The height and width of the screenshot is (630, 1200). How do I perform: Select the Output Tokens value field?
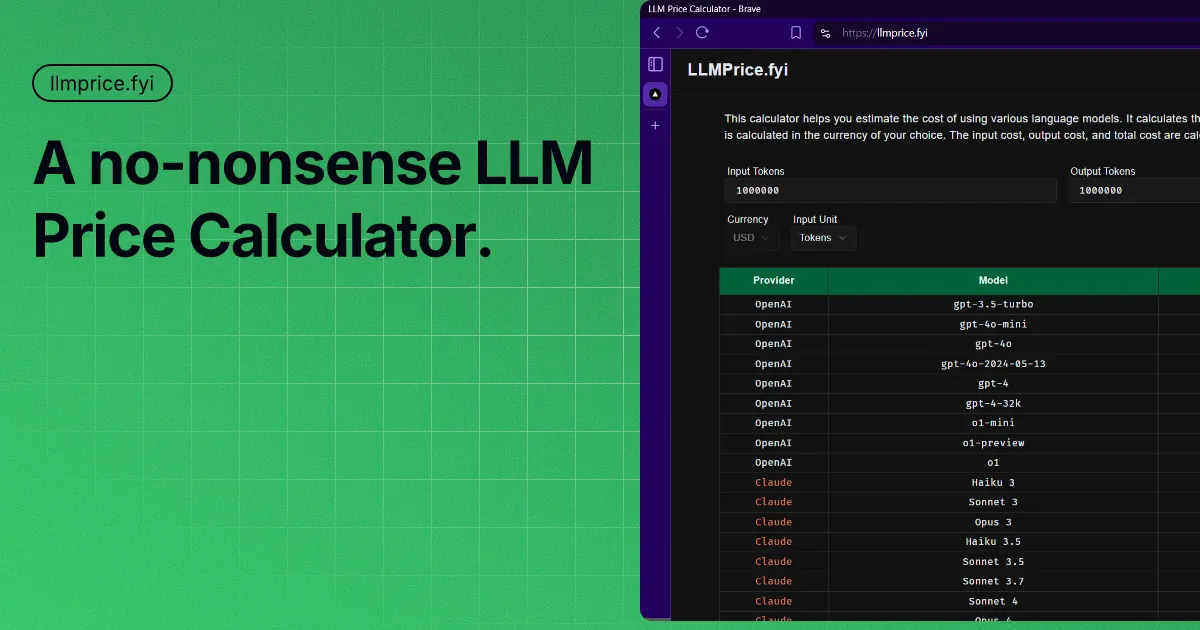(1133, 190)
